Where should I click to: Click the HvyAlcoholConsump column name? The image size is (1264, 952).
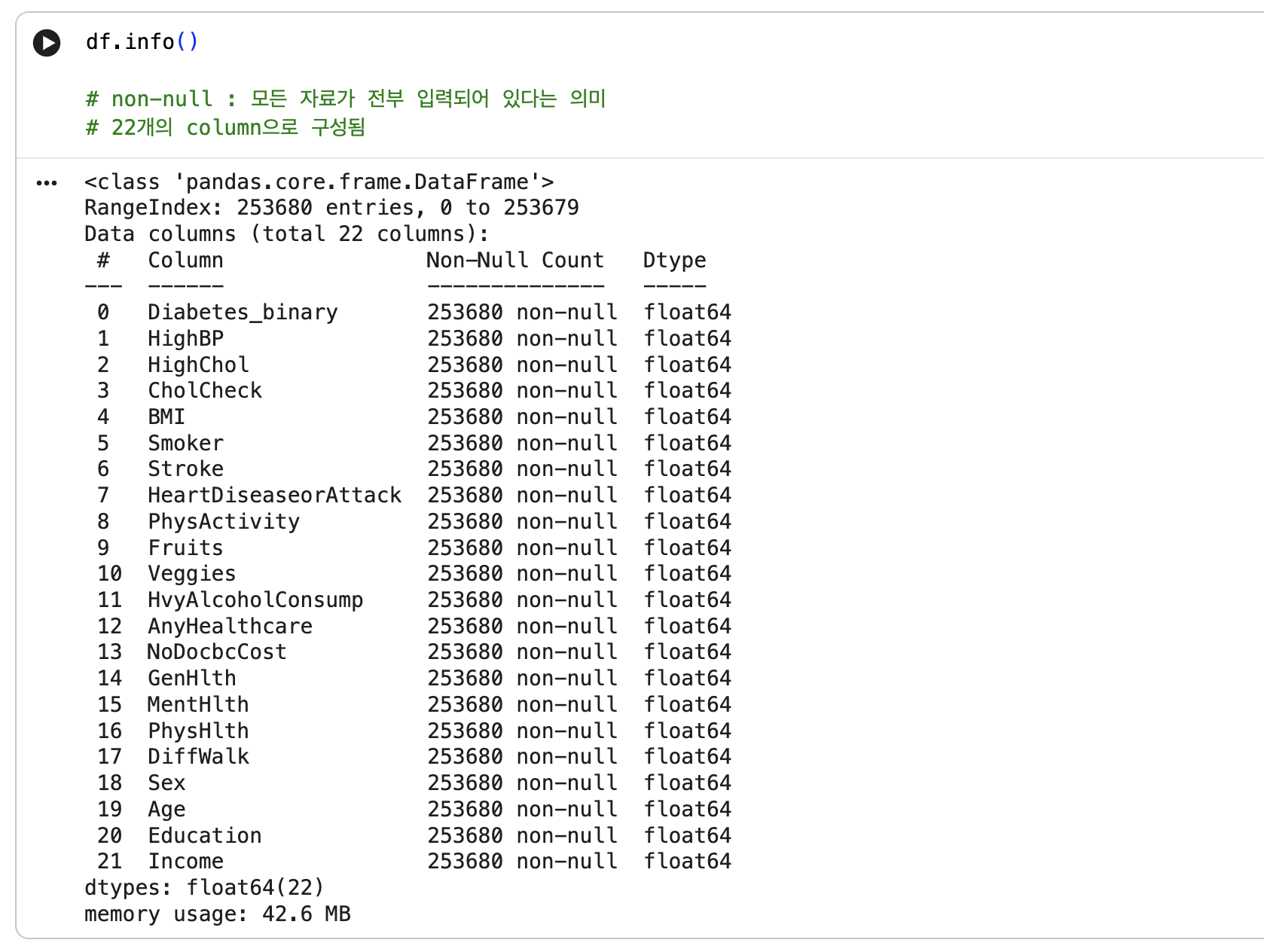255,600
